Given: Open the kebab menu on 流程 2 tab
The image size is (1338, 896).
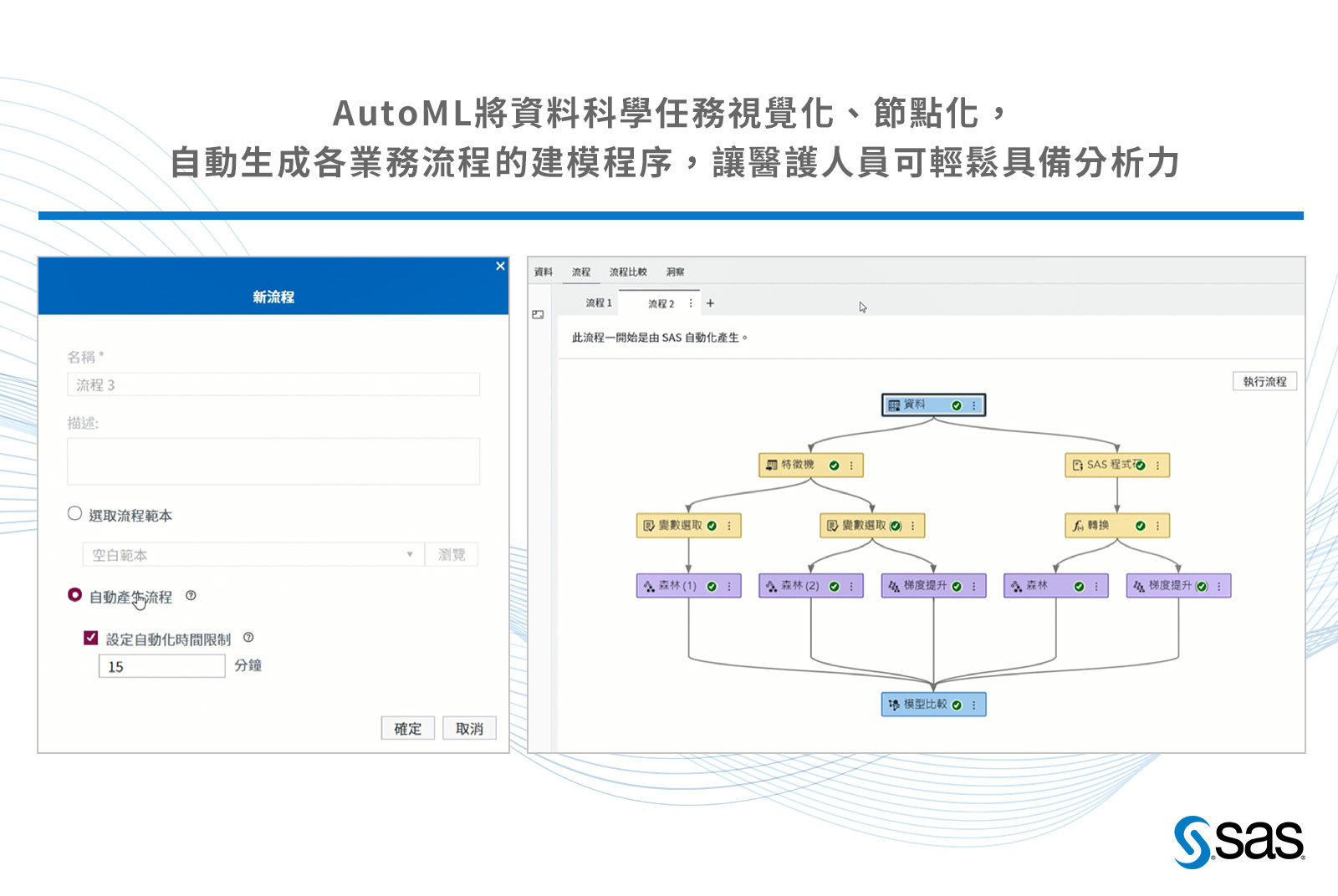Looking at the screenshot, I should pyautogui.click(x=691, y=303).
